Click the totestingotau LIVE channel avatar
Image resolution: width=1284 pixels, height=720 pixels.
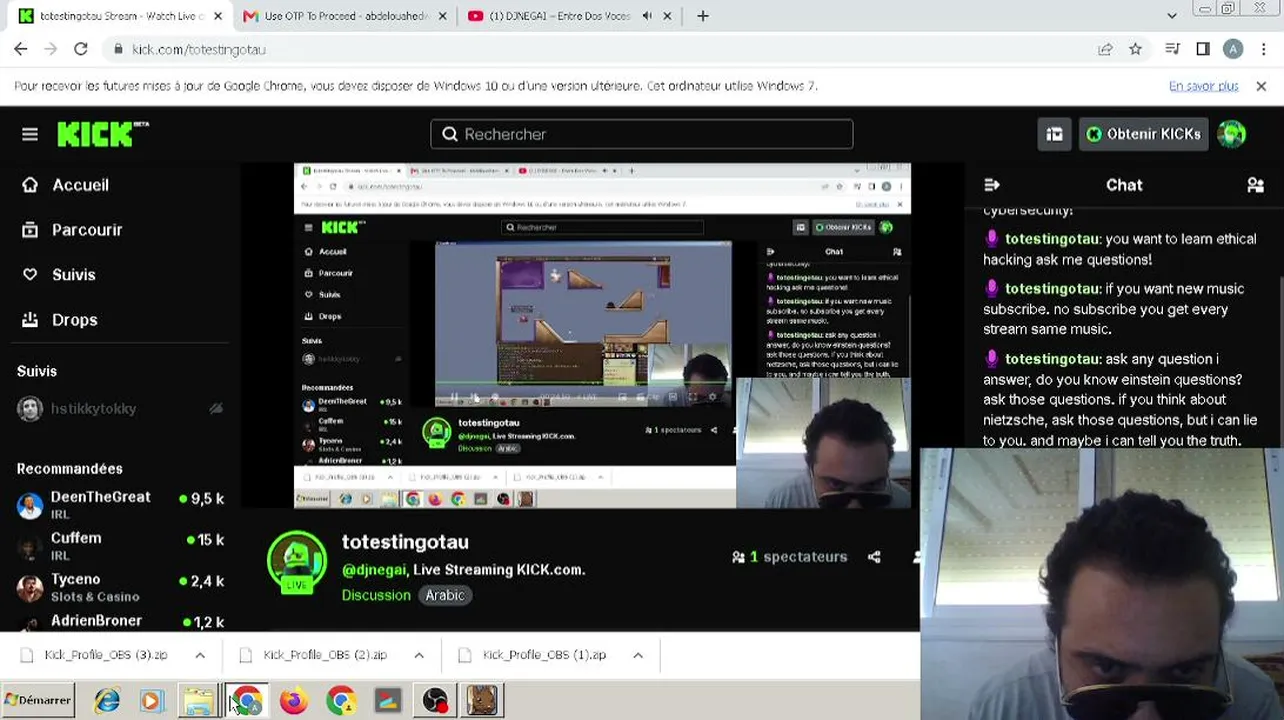tap(297, 561)
